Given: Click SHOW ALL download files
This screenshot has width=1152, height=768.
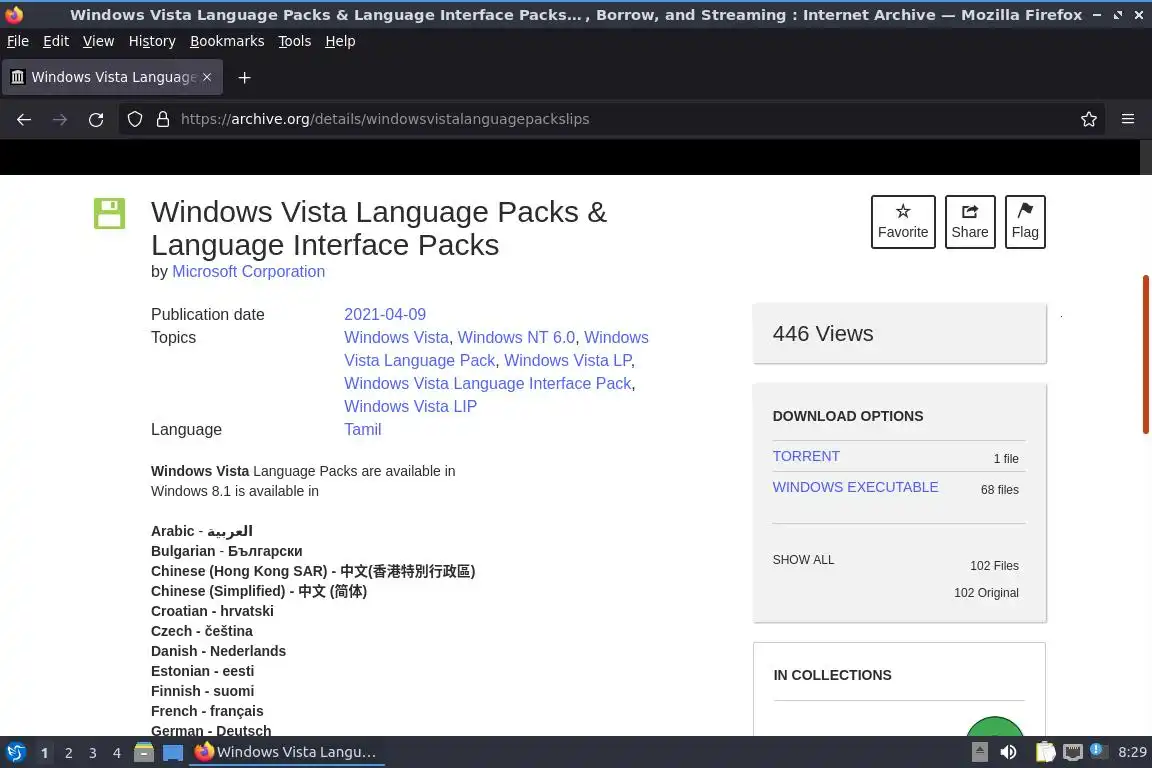Looking at the screenshot, I should (803, 560).
